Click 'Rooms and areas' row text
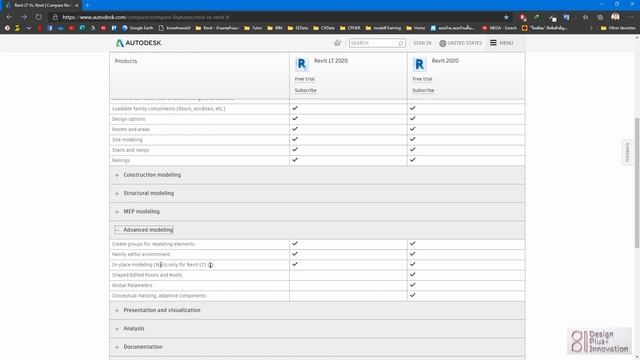Viewport: 640px width, 360px height. tap(131, 129)
